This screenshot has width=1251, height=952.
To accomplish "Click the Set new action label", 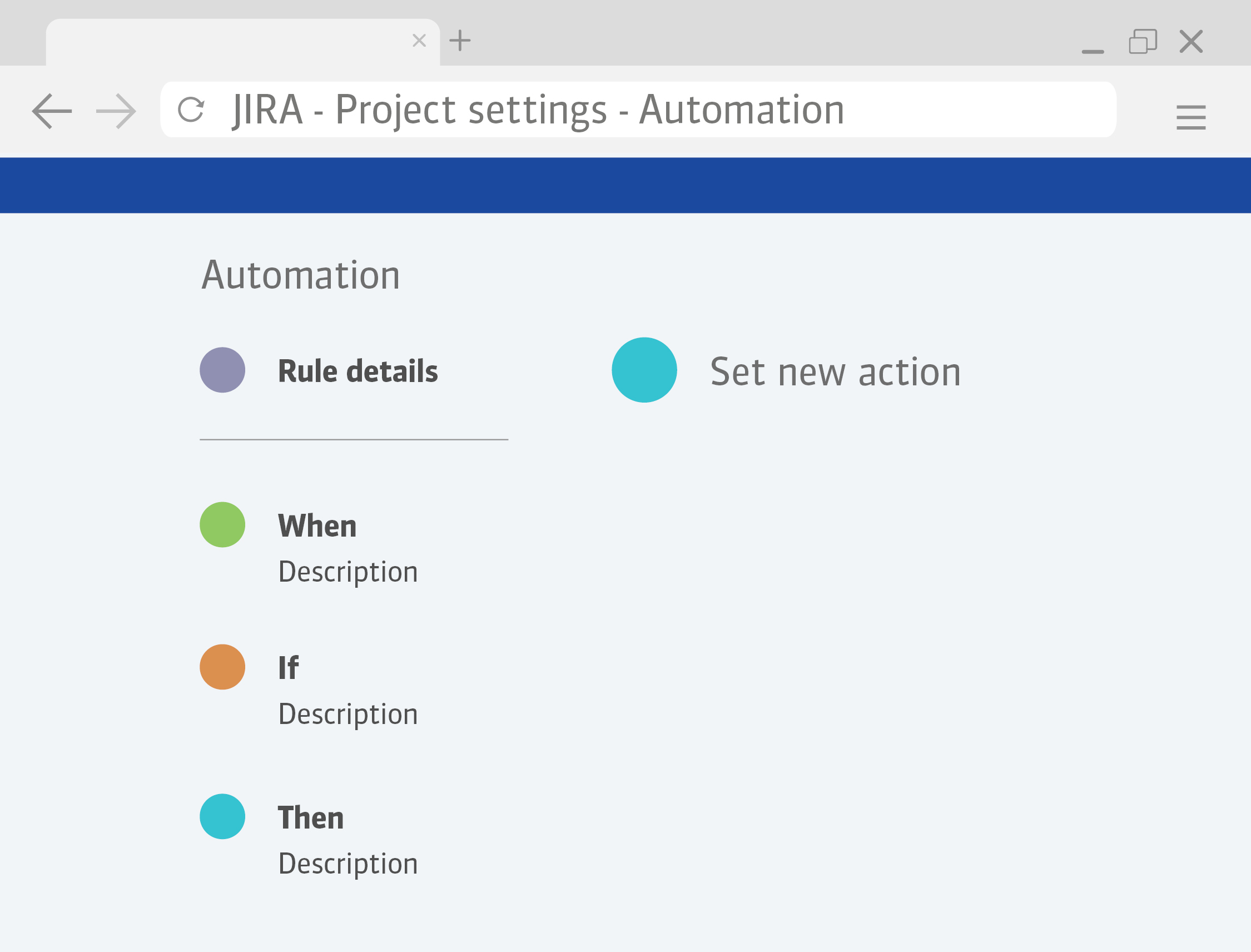I will 835,371.
